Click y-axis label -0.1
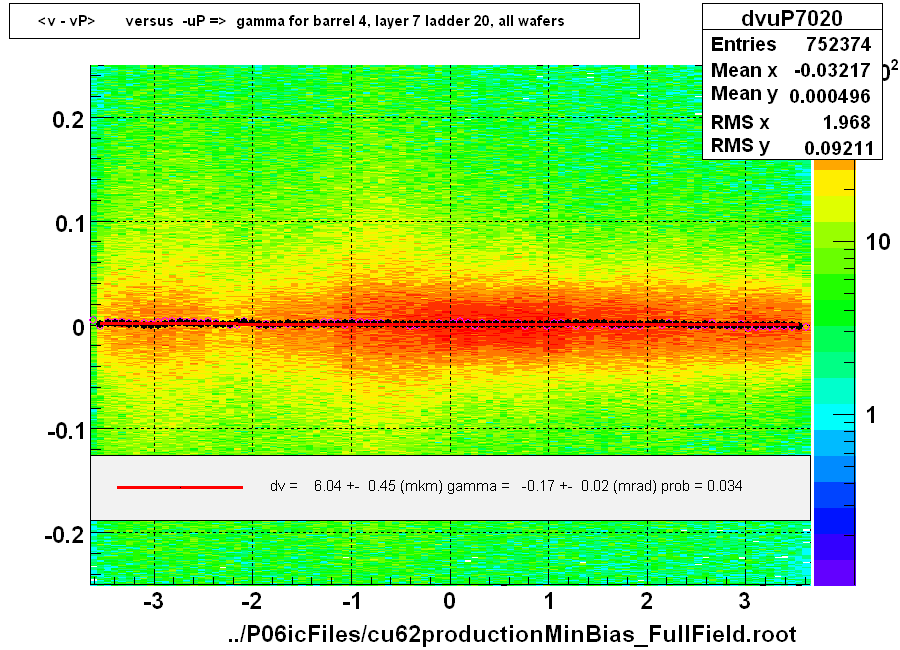Screen dimensions: 900x650 (66, 431)
